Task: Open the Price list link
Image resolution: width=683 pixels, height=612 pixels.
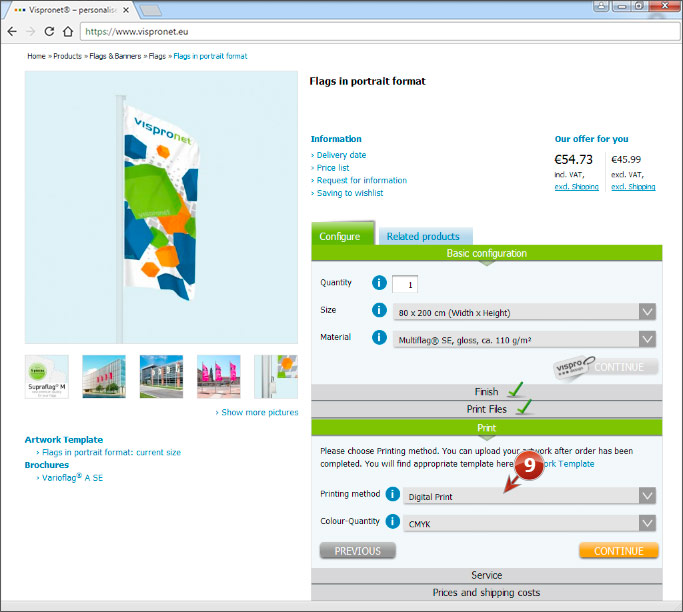Action: coord(333,168)
